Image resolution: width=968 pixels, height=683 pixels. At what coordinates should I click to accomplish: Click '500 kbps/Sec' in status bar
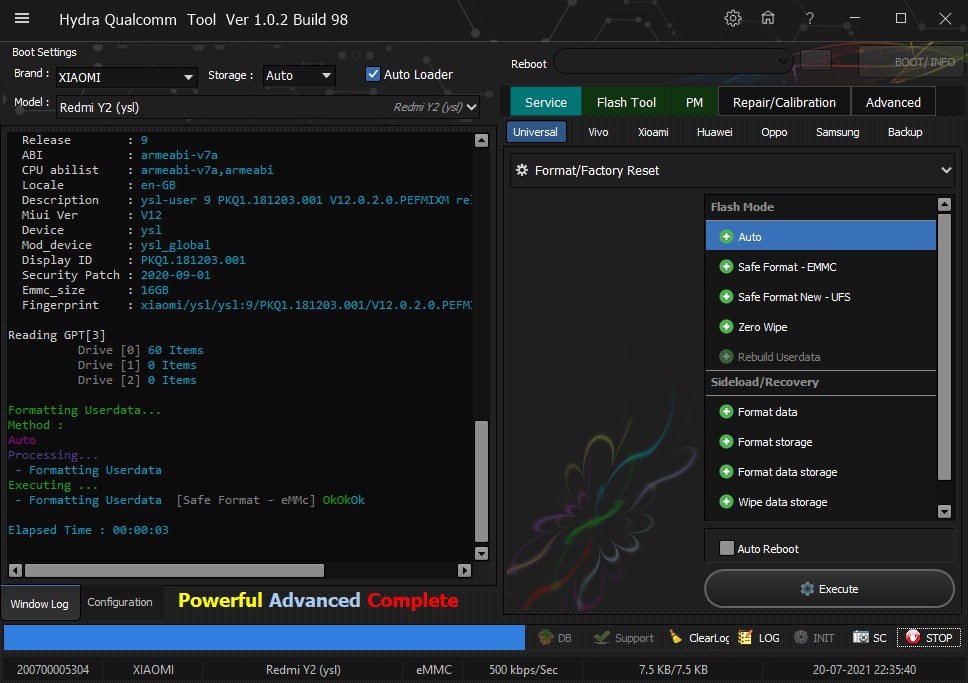(524, 669)
